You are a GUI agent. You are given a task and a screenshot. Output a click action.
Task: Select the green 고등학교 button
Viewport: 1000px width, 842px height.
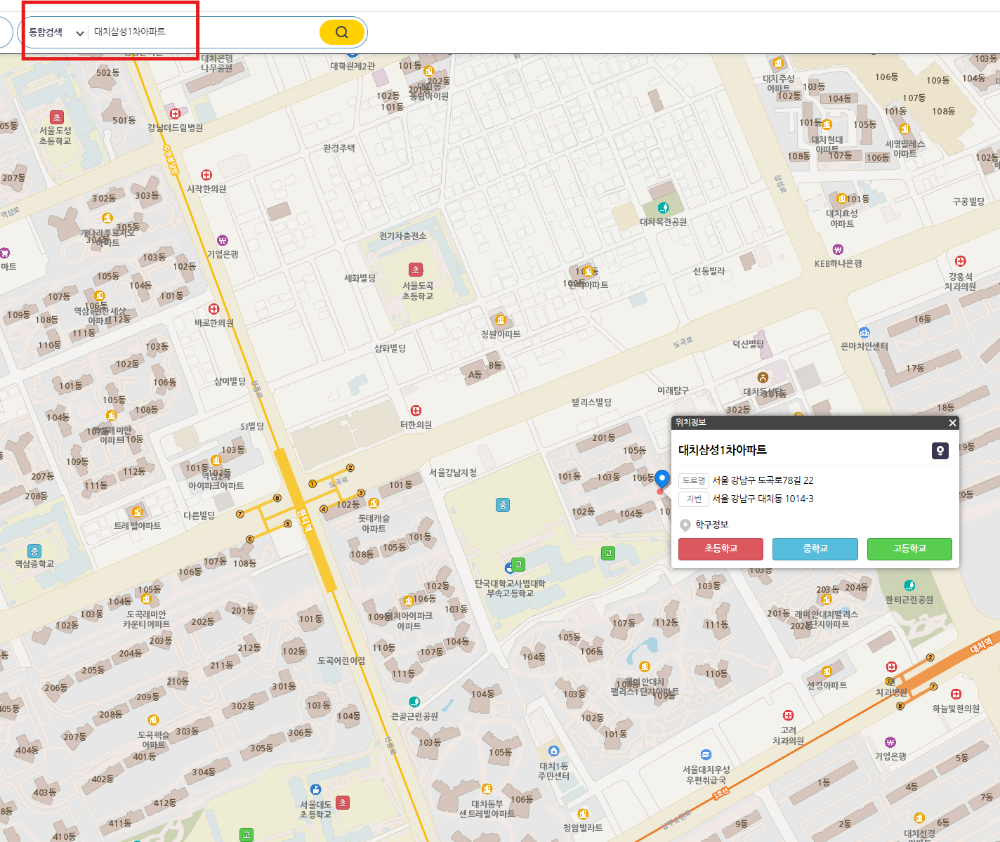tap(909, 549)
